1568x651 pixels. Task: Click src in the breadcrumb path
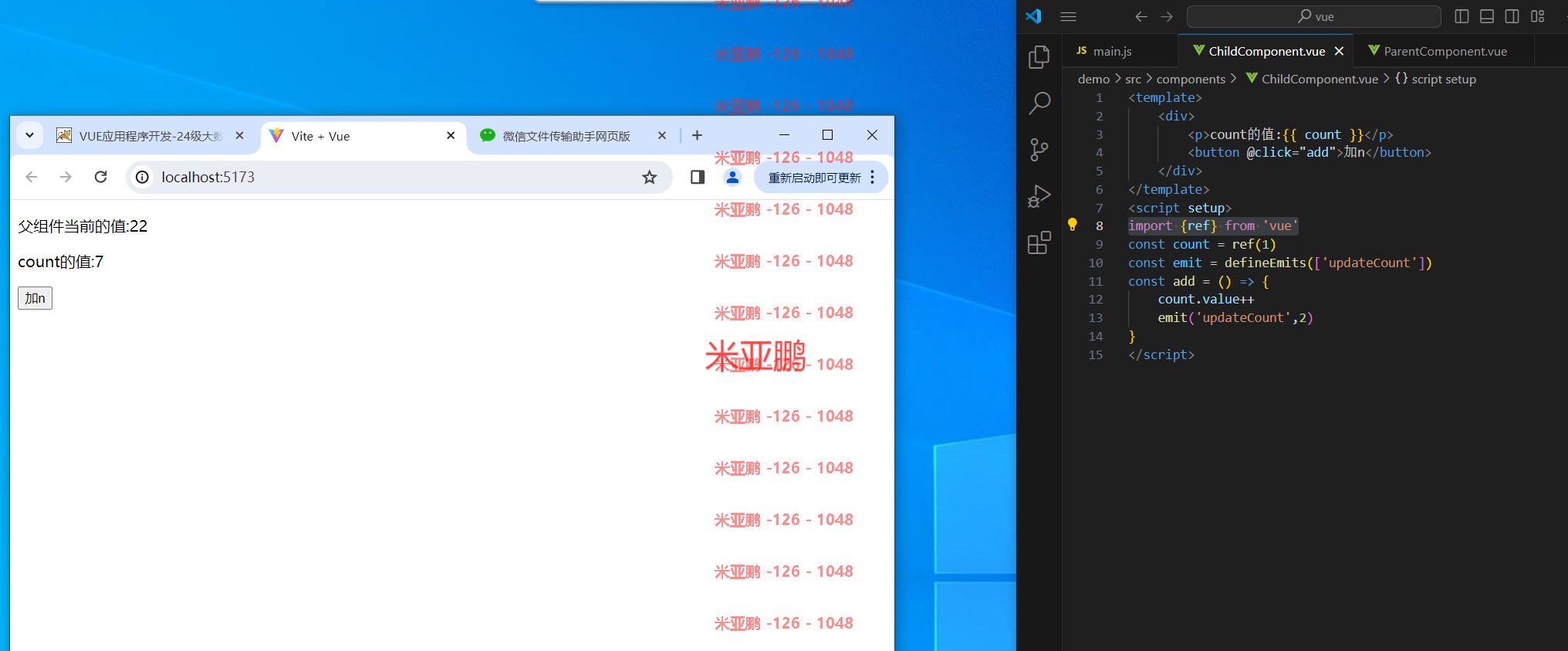coord(1133,79)
